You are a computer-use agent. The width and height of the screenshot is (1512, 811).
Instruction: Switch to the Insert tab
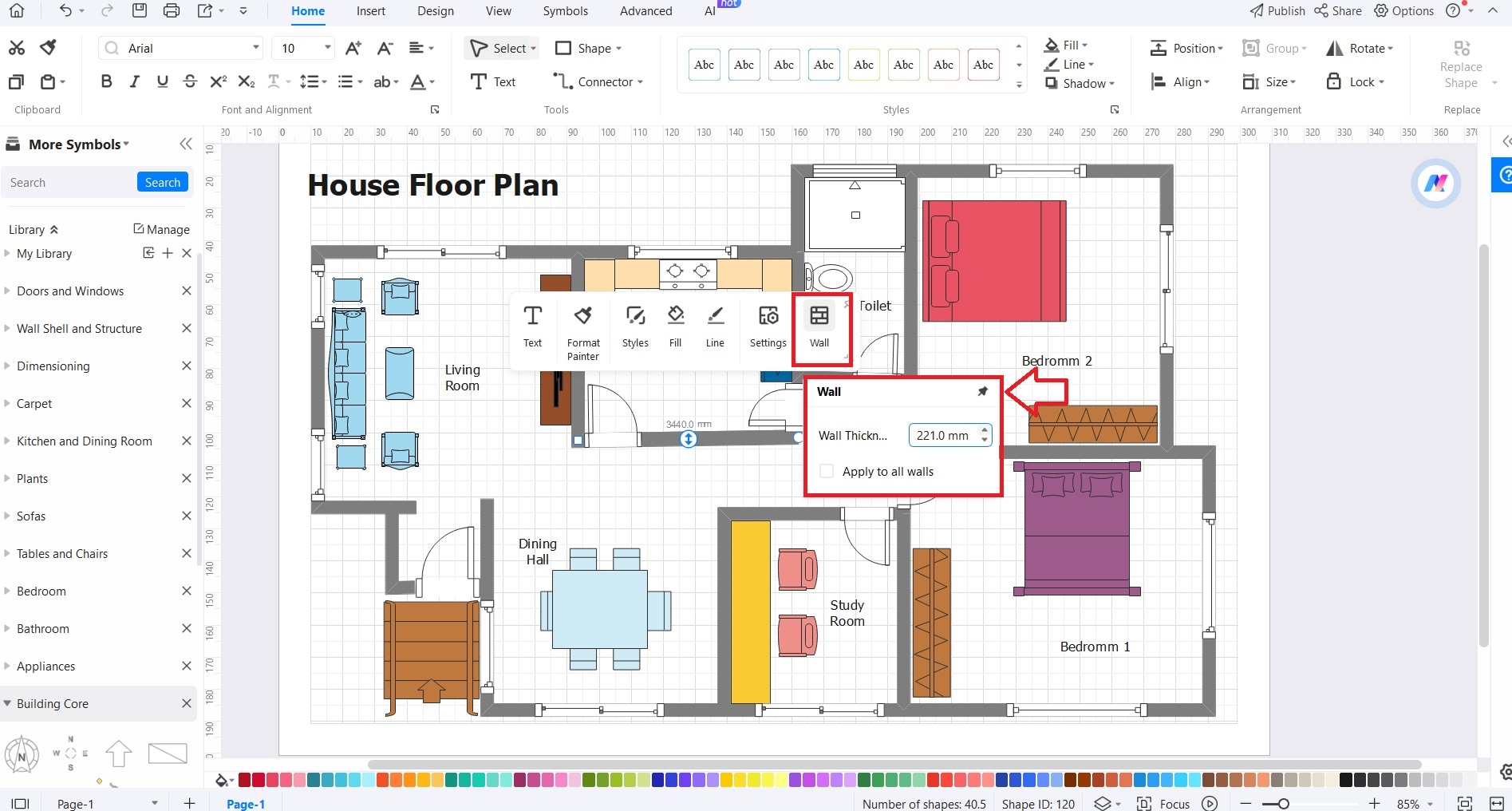[371, 11]
